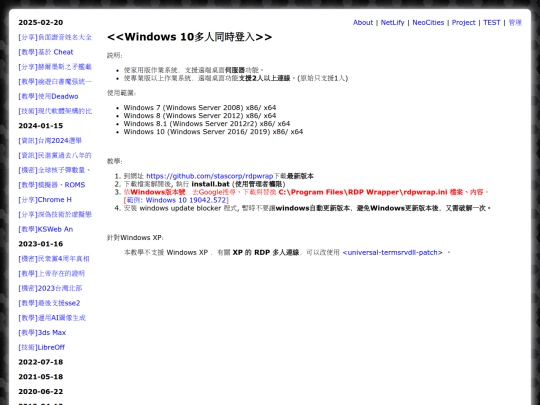Open the first sidebar article under 2025-02-20
Screen dimensions: 540x405
[x=55, y=37]
